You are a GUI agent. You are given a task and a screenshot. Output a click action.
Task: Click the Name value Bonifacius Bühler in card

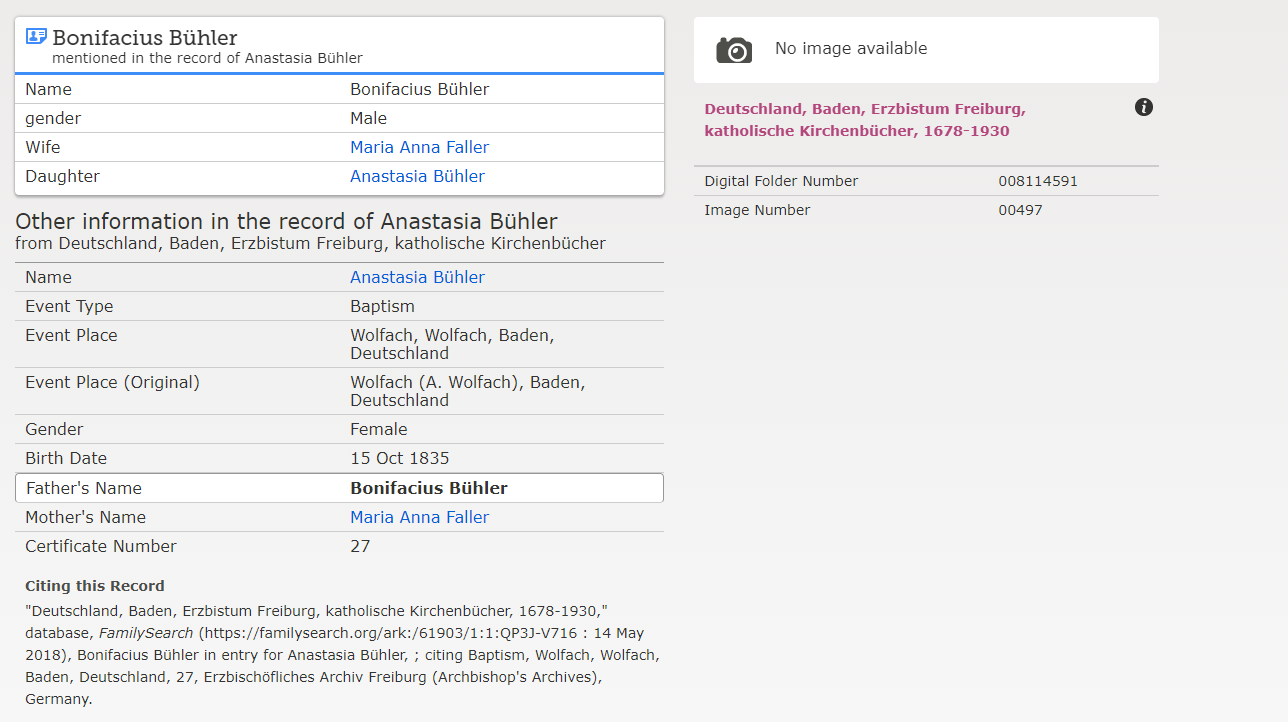pos(420,89)
